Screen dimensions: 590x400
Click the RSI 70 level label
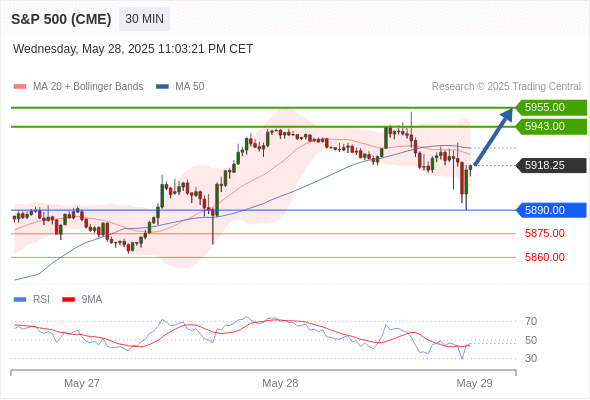pos(531,321)
